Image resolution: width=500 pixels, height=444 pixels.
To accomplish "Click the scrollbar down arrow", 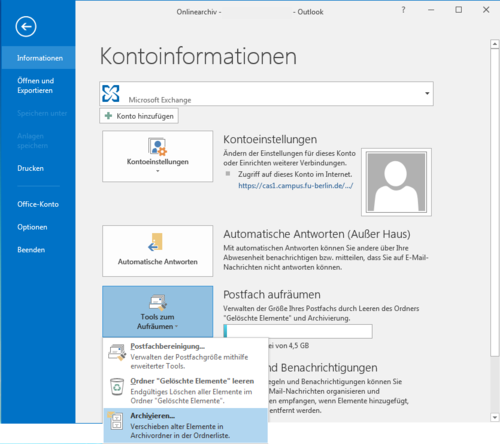I will (x=494, y=417).
